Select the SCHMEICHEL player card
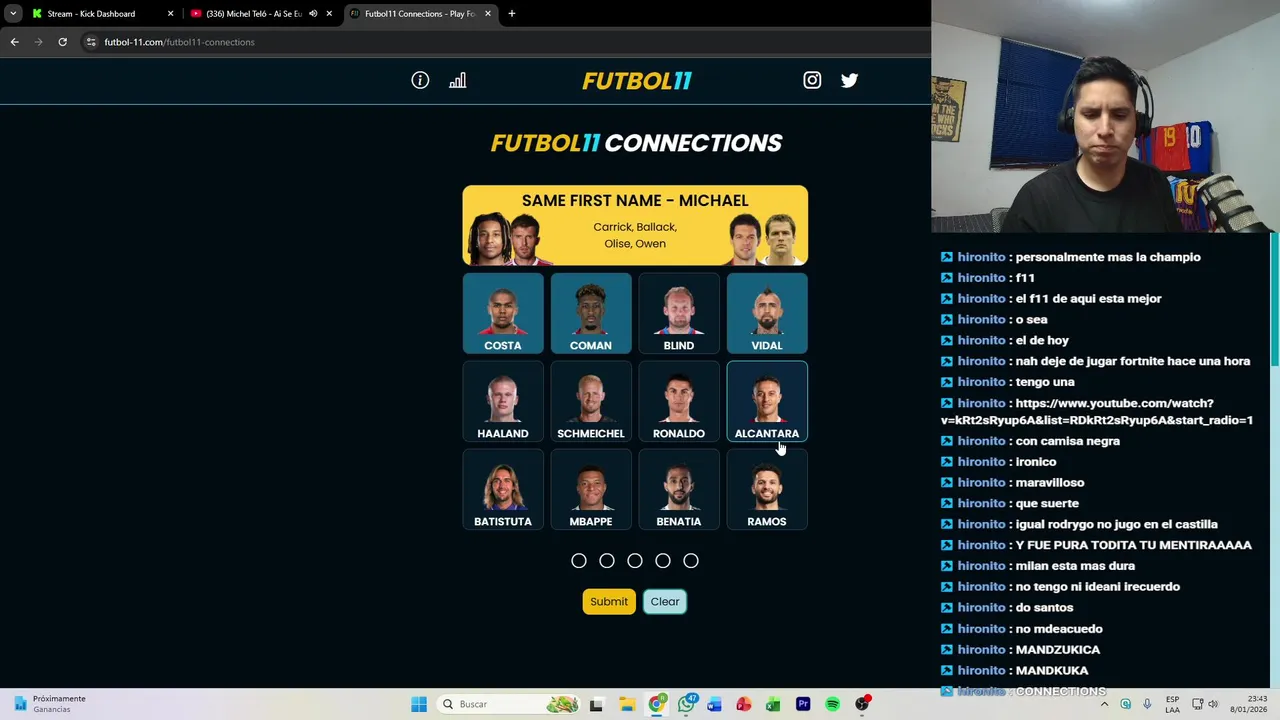 [x=591, y=401]
